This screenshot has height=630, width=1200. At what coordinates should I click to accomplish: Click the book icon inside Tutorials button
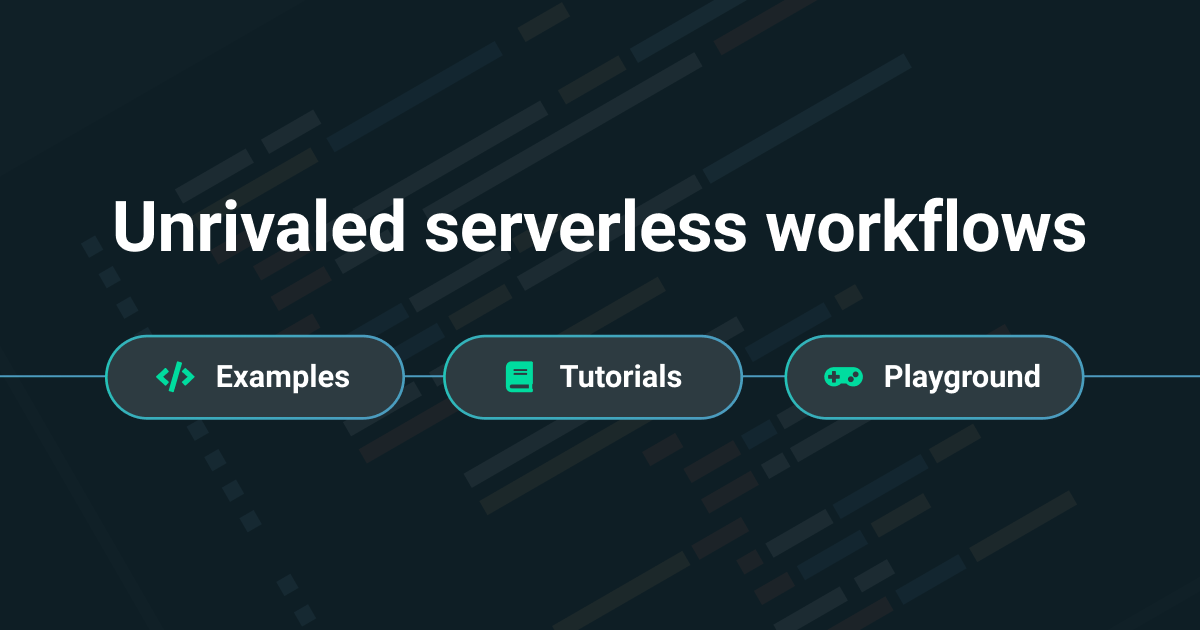pyautogui.click(x=520, y=377)
